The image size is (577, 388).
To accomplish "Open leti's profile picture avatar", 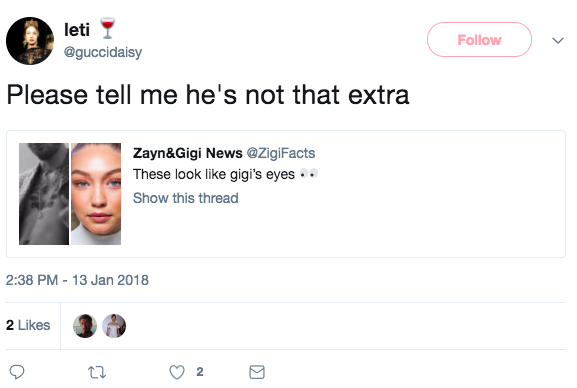I will [x=30, y=41].
